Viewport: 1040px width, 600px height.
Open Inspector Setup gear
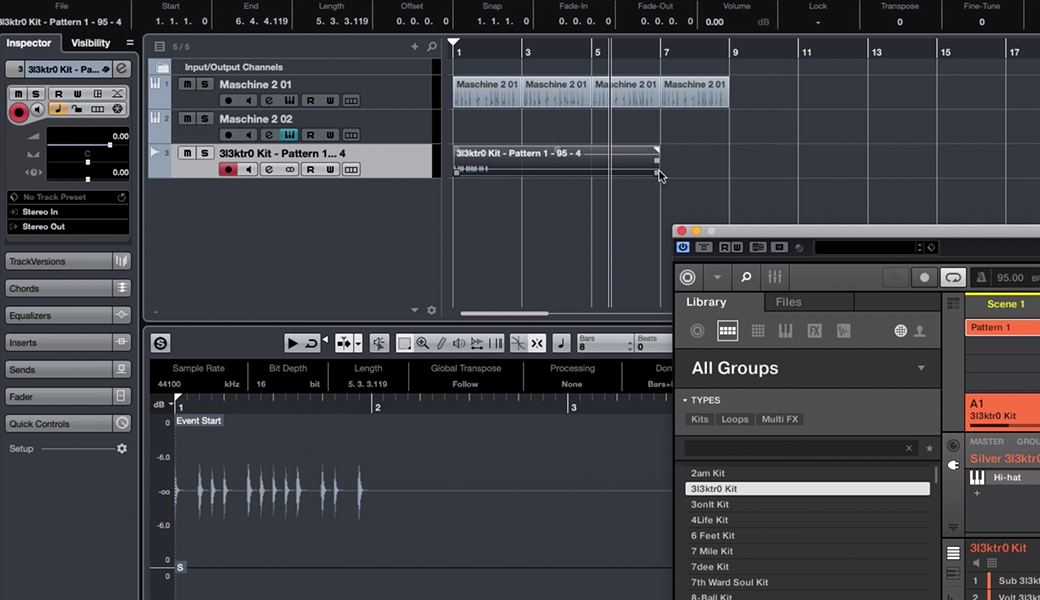point(121,449)
